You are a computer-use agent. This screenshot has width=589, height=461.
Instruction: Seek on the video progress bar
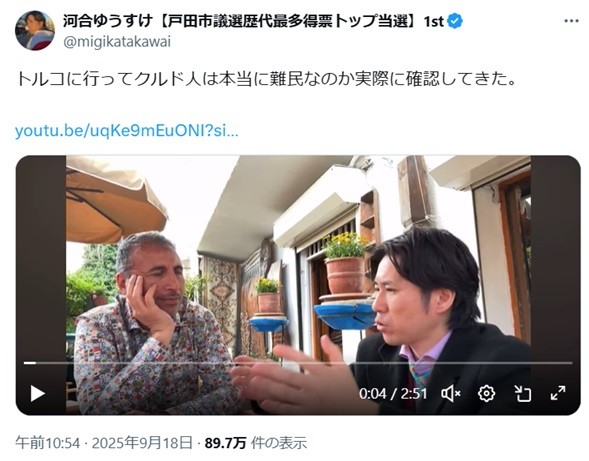click(x=298, y=363)
